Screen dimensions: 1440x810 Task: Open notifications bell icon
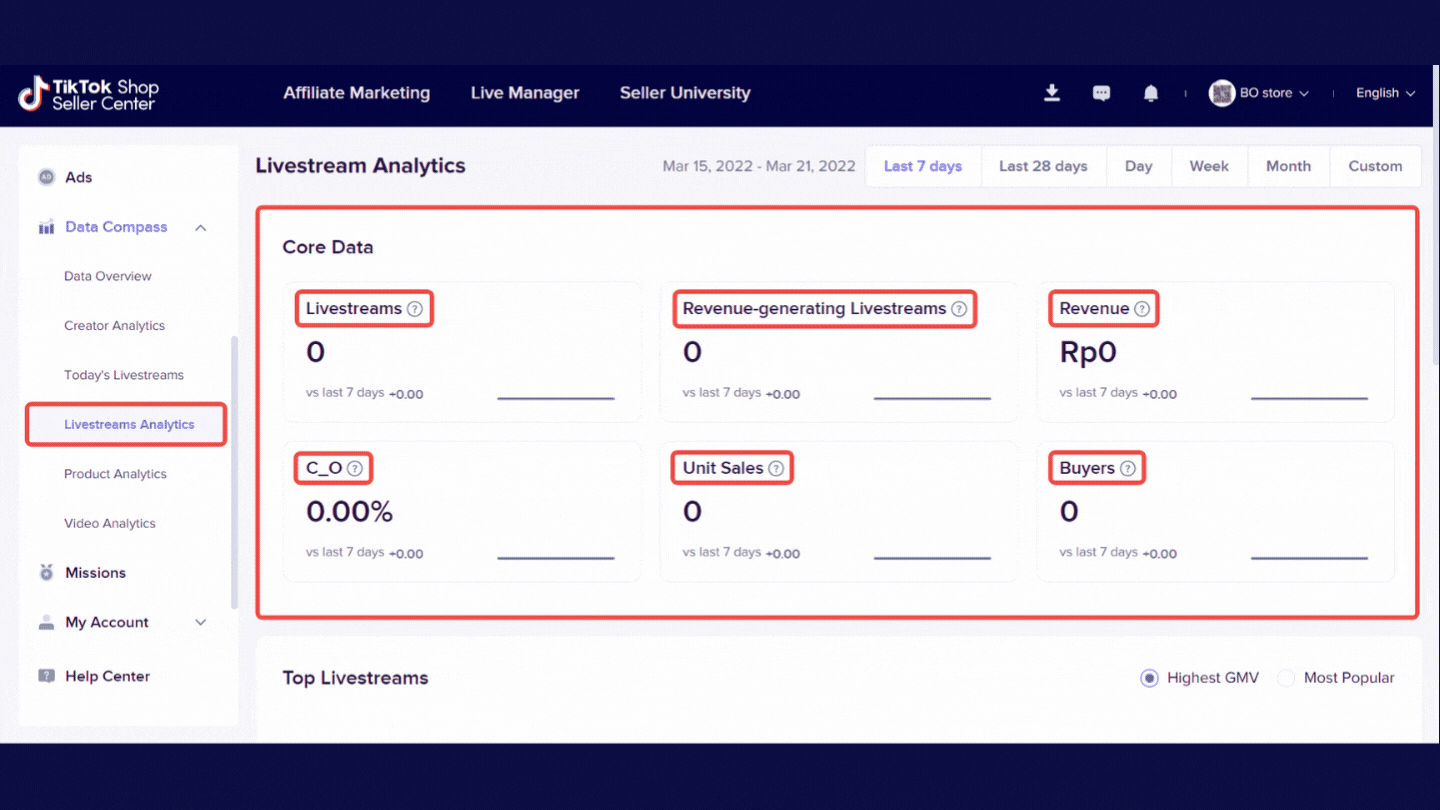point(1151,93)
